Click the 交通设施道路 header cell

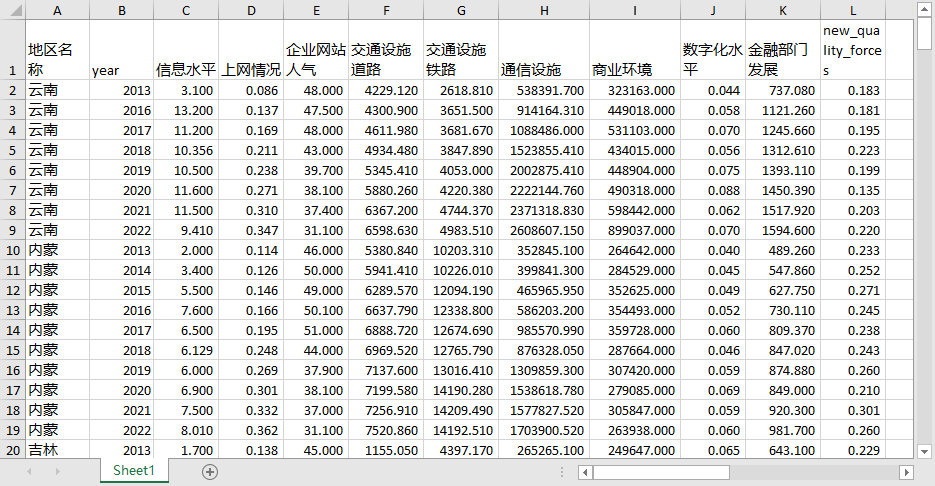coord(386,49)
